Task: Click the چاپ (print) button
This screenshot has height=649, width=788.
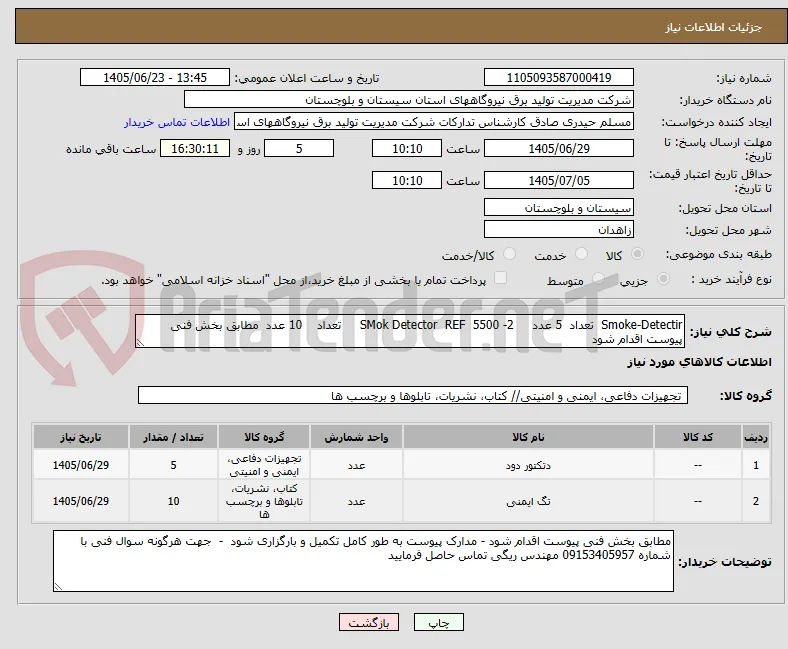Action: point(438,622)
